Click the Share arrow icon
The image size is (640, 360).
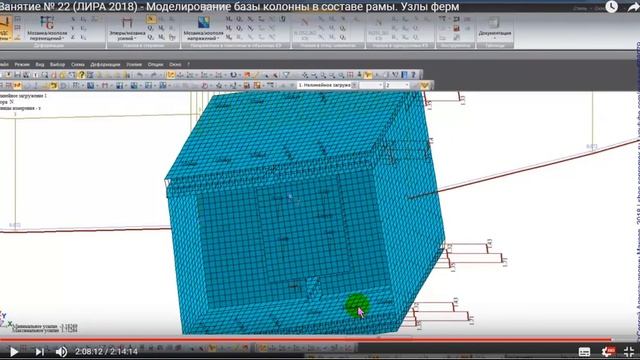(x=633, y=7)
